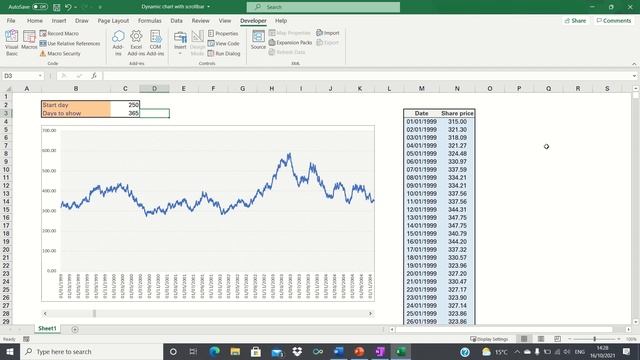Open the notification center icon
Image resolution: width=640 pixels, height=360 pixels.
[627, 351]
